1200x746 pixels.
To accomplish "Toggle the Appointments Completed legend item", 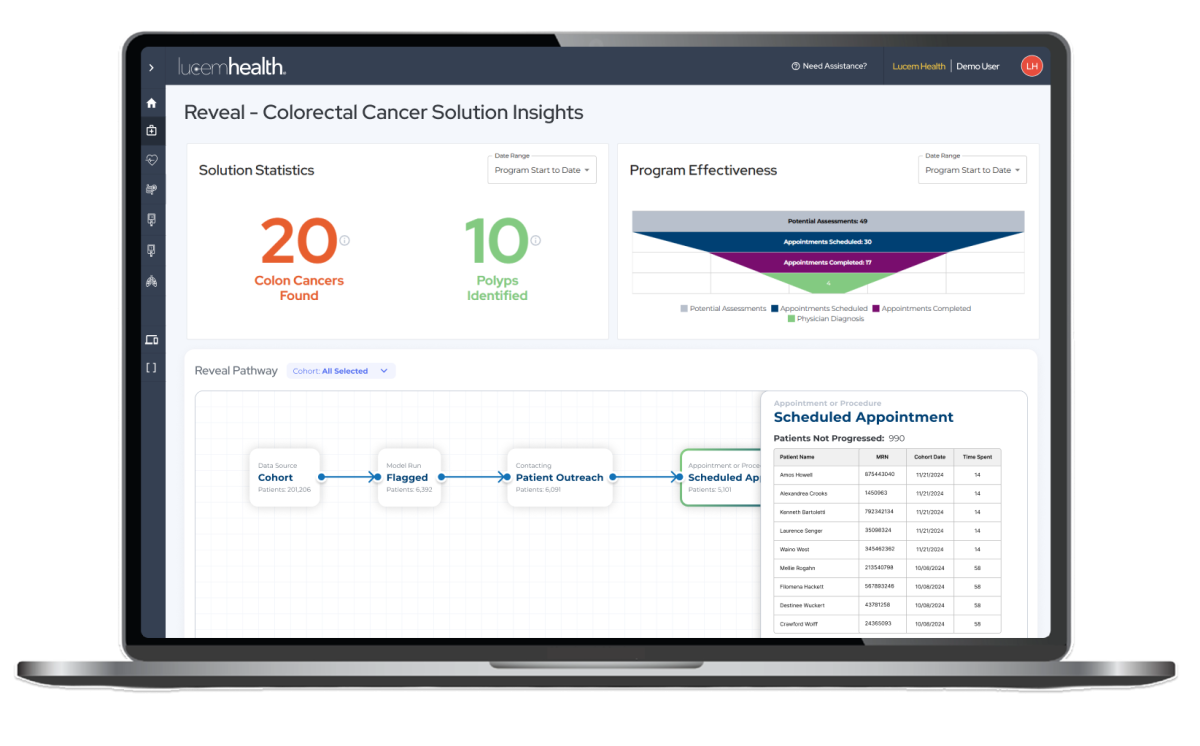I will (x=926, y=308).
